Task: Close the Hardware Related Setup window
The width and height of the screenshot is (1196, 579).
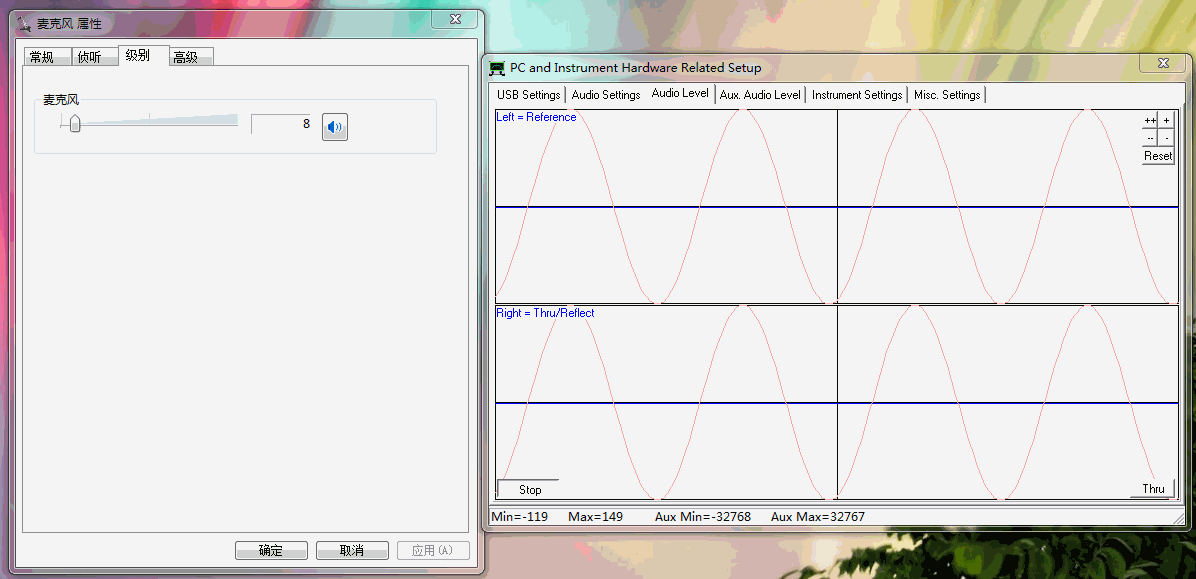Action: (1162, 63)
